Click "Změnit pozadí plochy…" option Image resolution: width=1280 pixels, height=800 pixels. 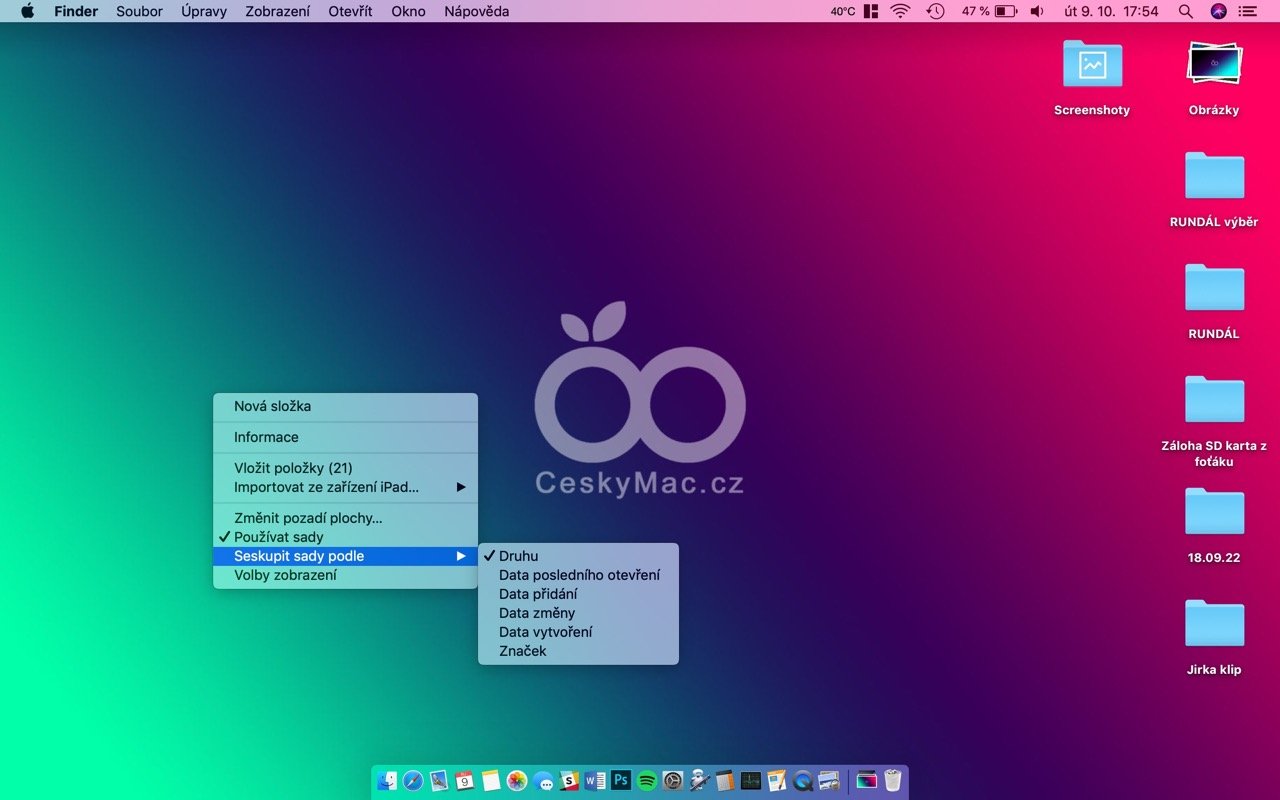[x=308, y=518]
